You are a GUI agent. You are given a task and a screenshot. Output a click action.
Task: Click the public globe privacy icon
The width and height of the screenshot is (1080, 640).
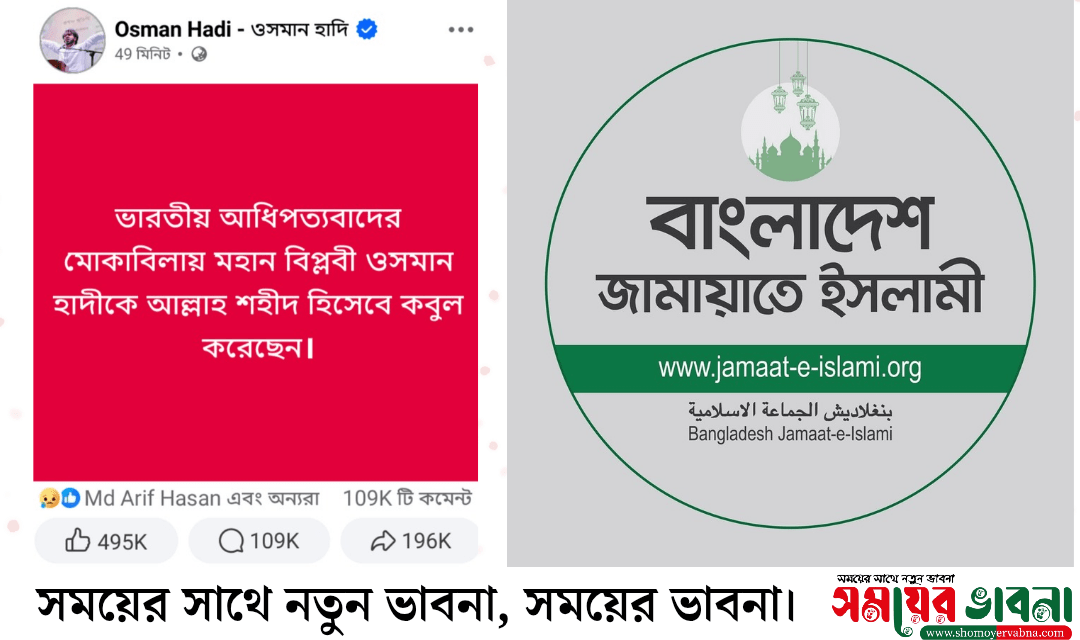[x=199, y=54]
